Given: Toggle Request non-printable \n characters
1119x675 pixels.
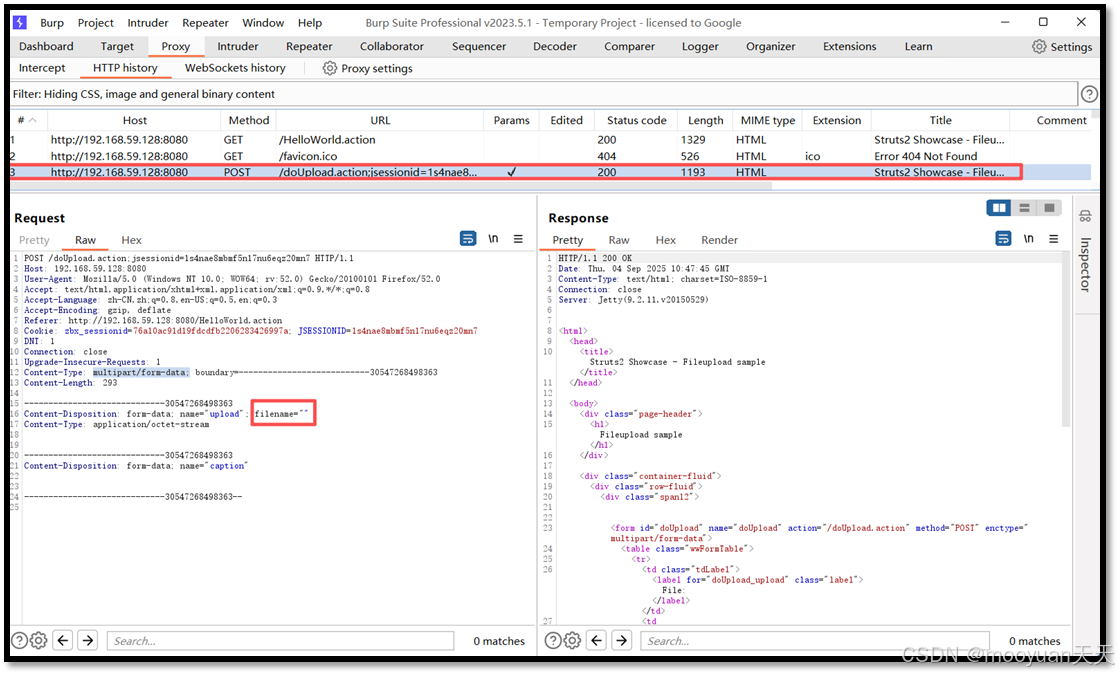Looking at the screenshot, I should (x=493, y=239).
